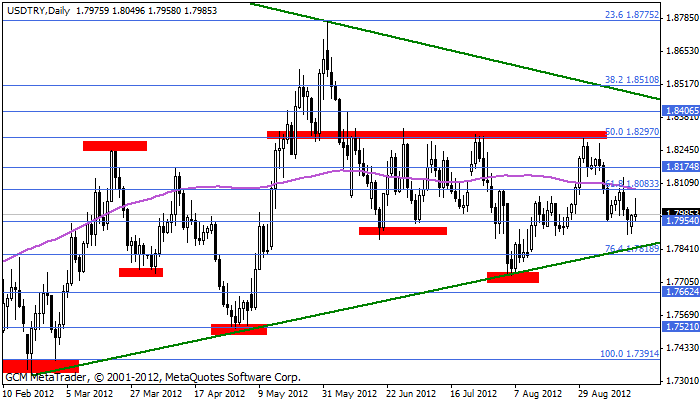The height and width of the screenshot is (402, 700).
Task: Select the red bar under the late-March low
Action: pos(141,272)
